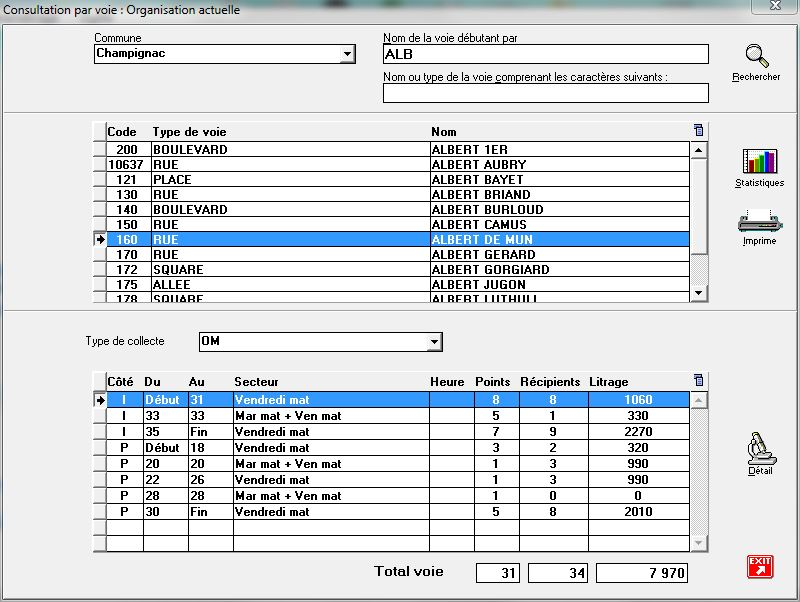Select the collection row with Litrage 2270
This screenshot has height=602, width=800.
tap(400, 432)
